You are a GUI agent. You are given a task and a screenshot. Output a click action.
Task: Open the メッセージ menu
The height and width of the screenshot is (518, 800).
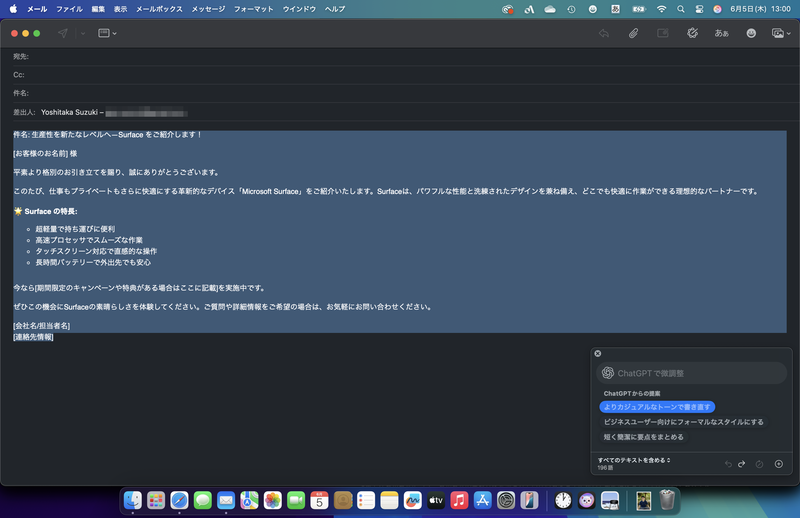[x=208, y=9]
